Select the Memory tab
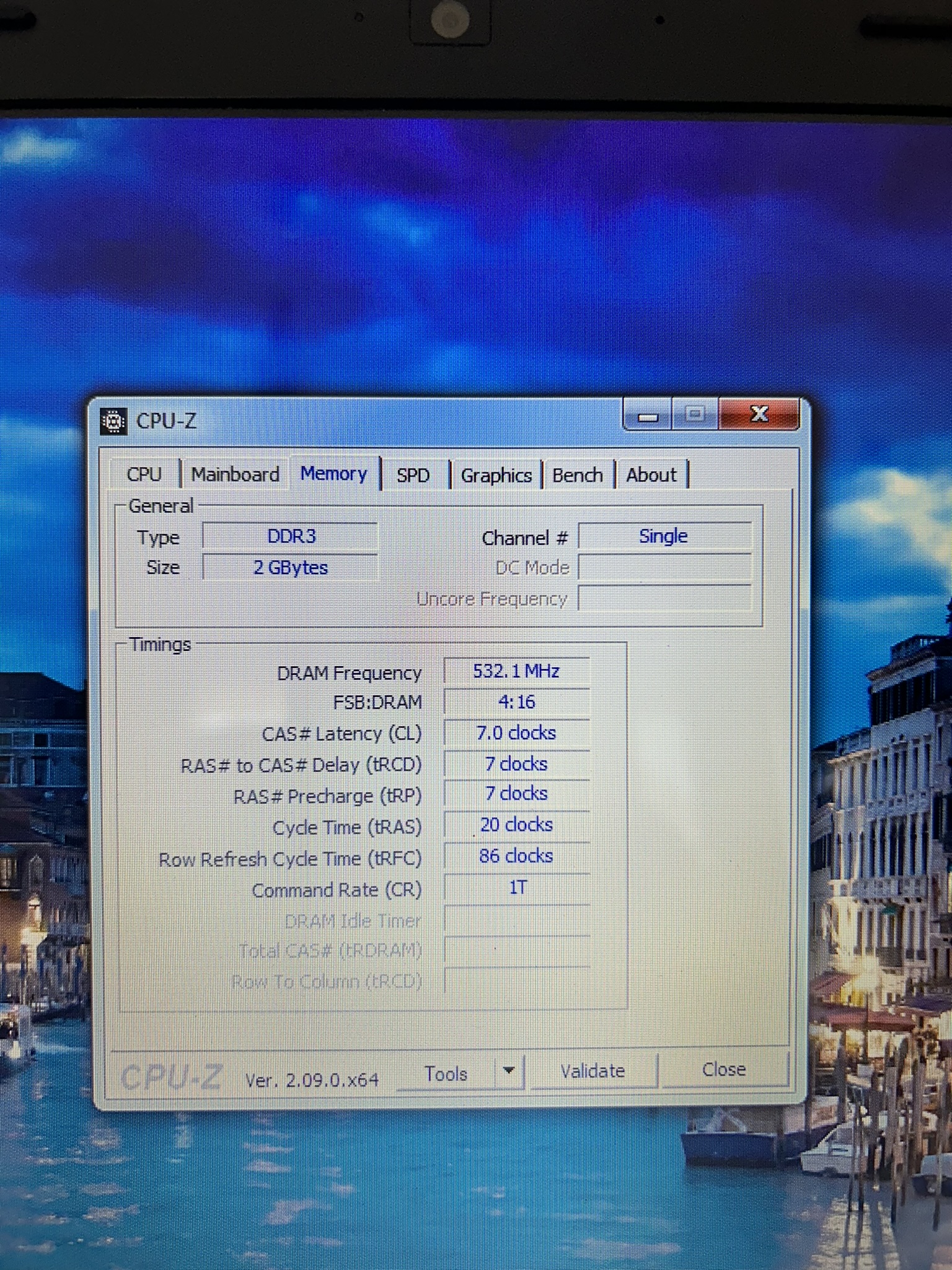The width and height of the screenshot is (952, 1270). point(334,473)
